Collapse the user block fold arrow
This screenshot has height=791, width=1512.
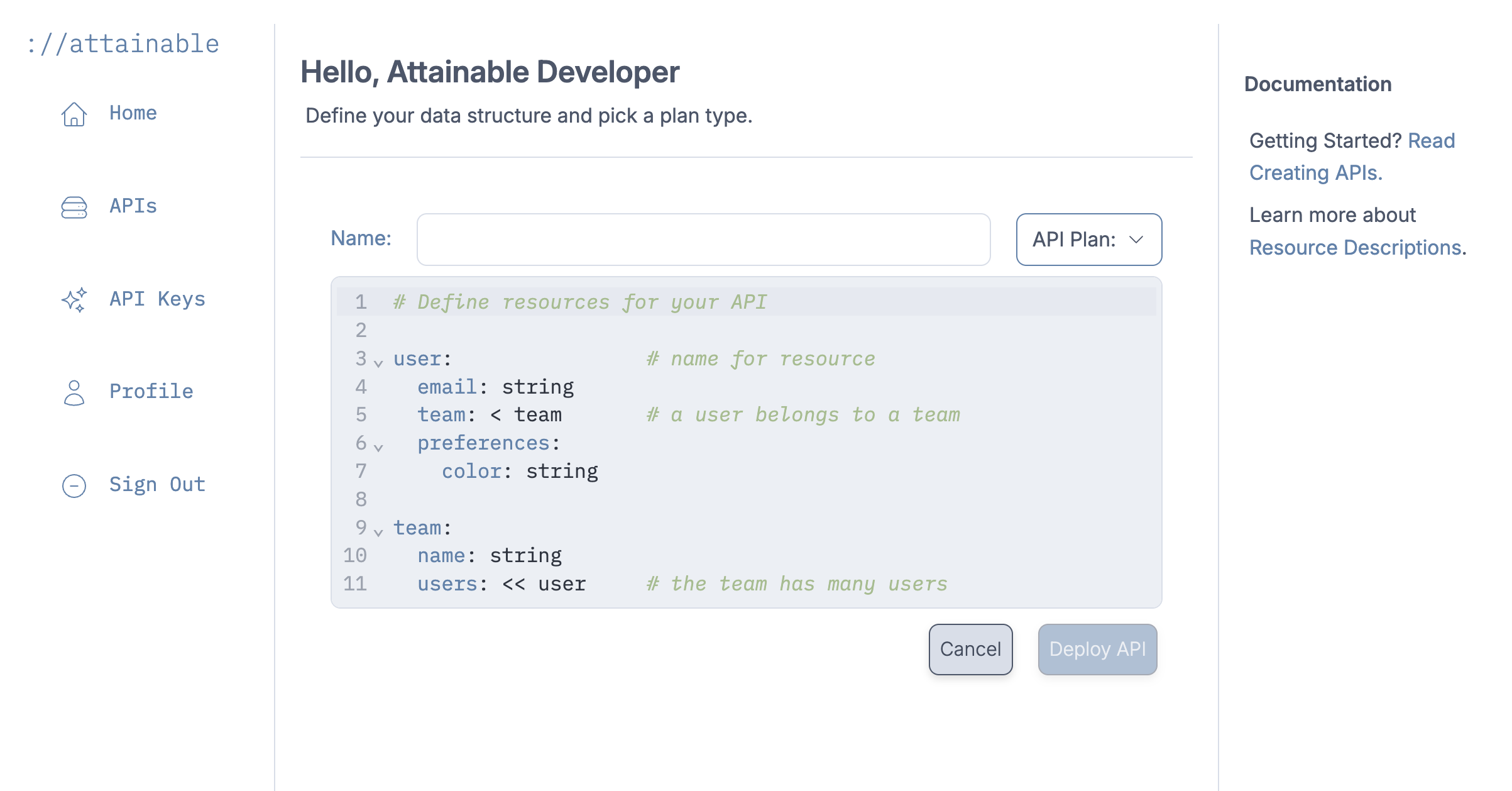pos(378,363)
